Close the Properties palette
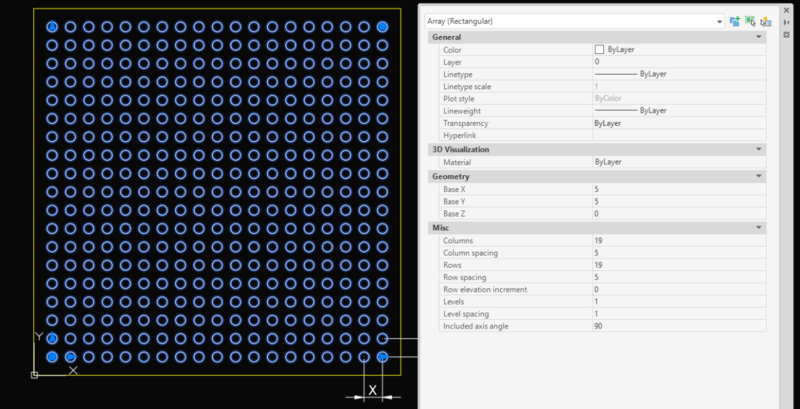This screenshot has height=409, width=800. [x=787, y=8]
